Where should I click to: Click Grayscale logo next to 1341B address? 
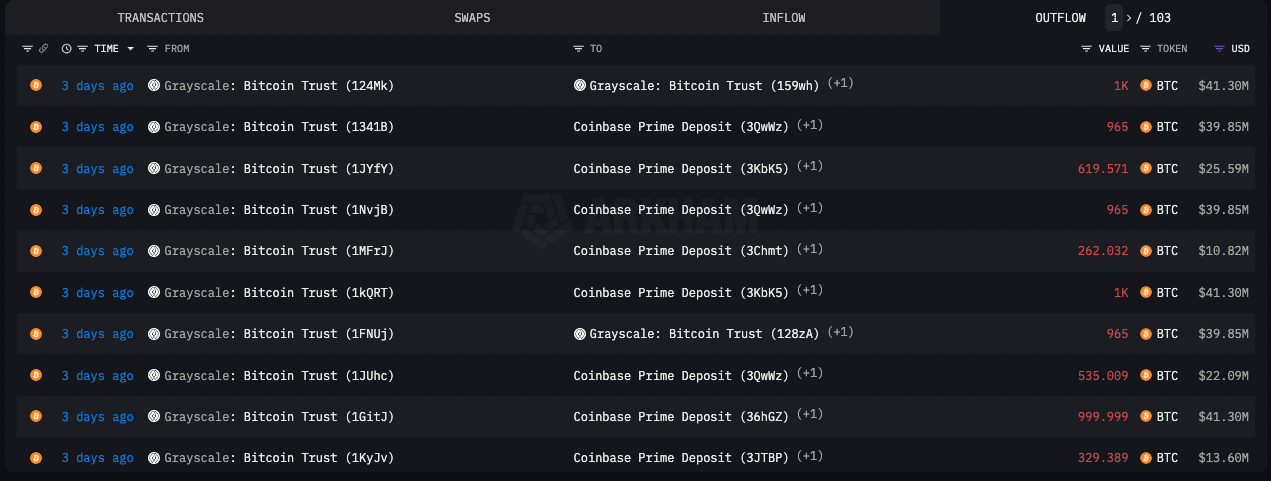click(x=154, y=127)
